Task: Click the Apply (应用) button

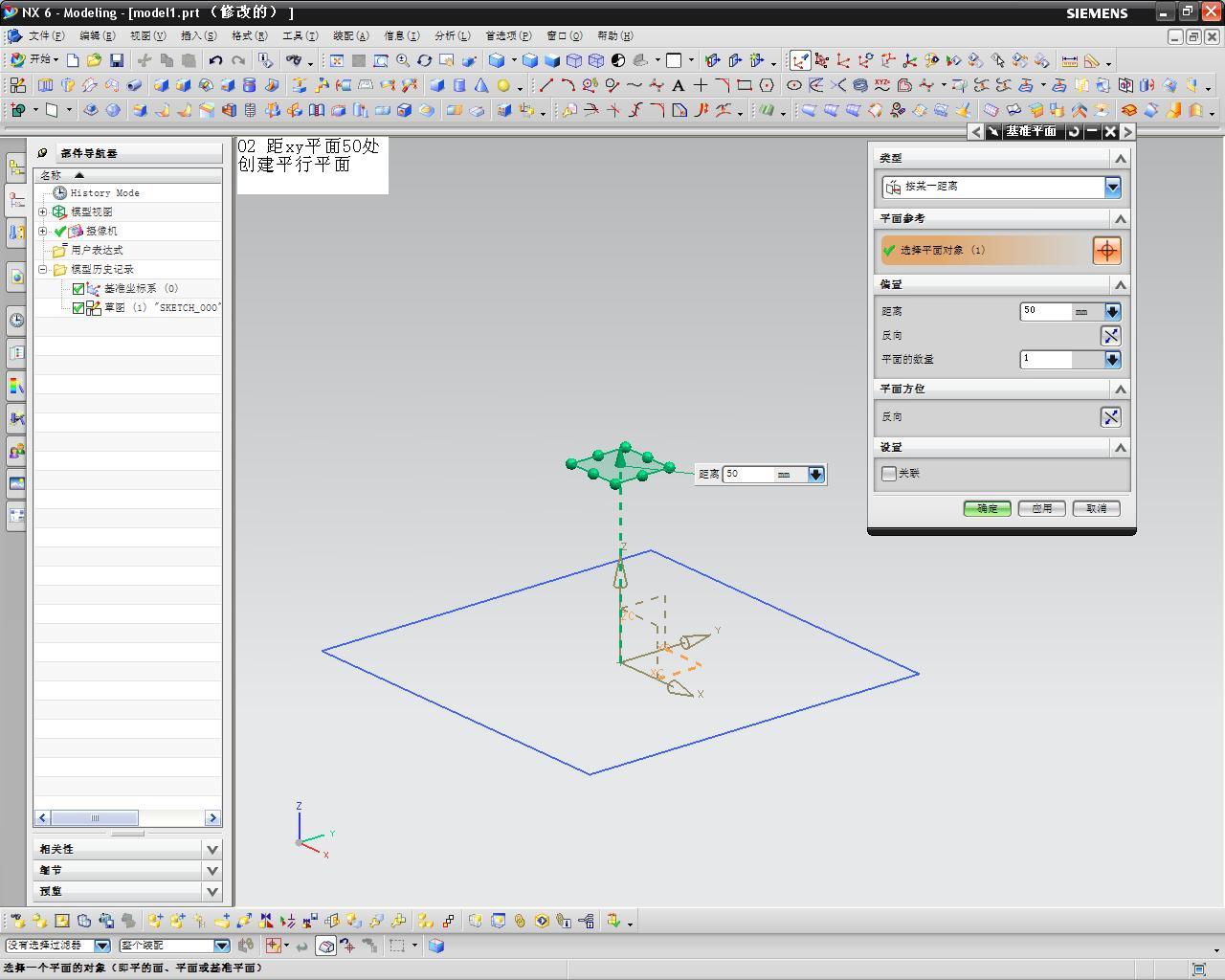Action: [1041, 508]
